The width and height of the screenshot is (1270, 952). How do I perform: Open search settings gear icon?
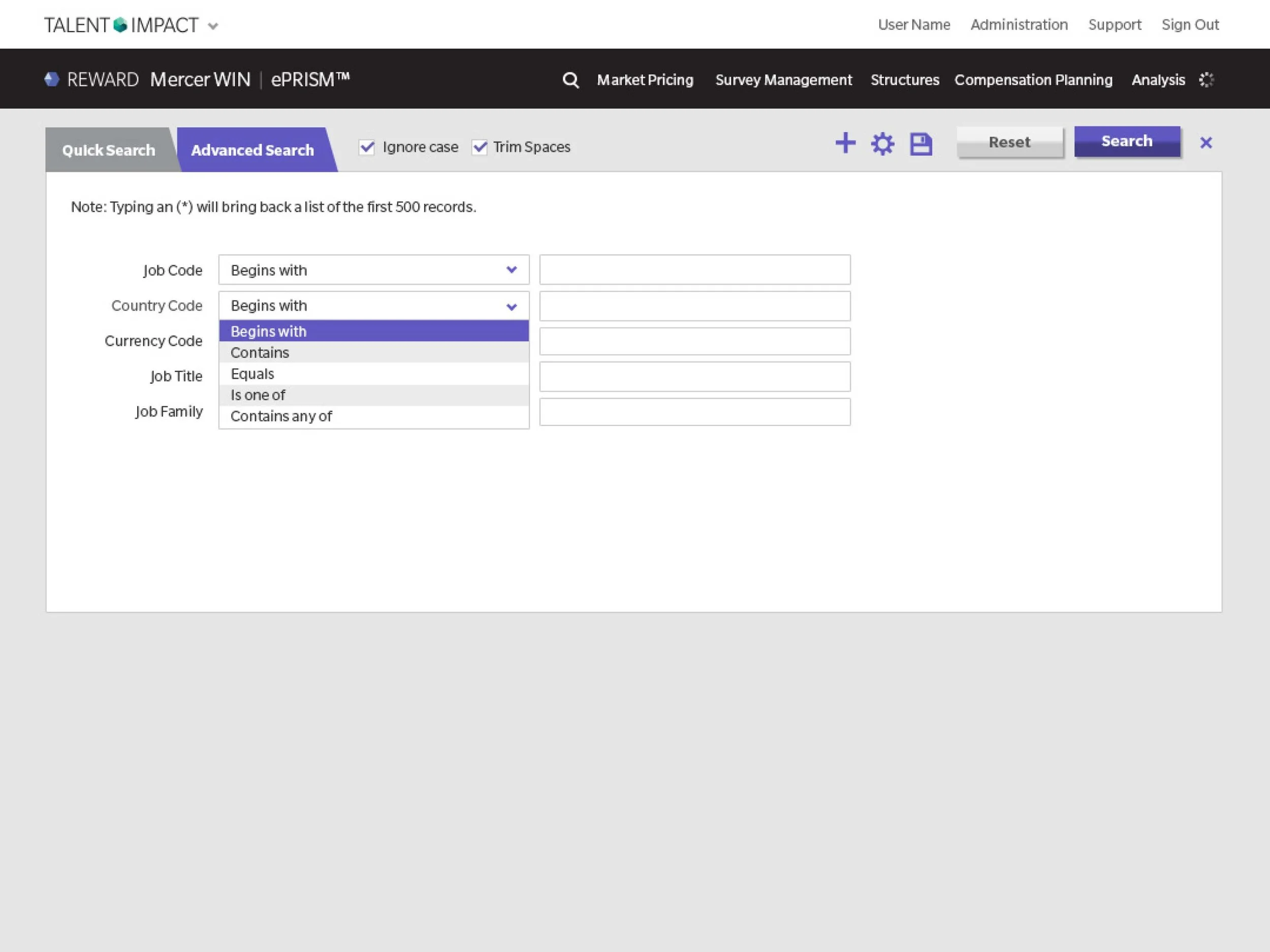tap(882, 144)
